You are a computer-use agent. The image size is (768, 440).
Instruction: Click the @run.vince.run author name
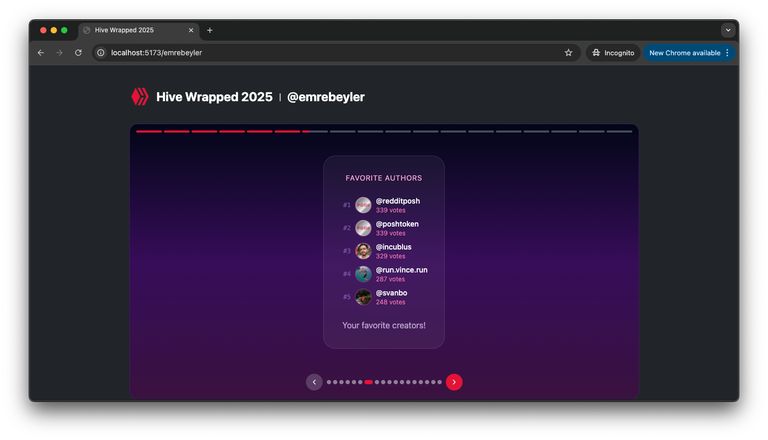pyautogui.click(x=402, y=270)
